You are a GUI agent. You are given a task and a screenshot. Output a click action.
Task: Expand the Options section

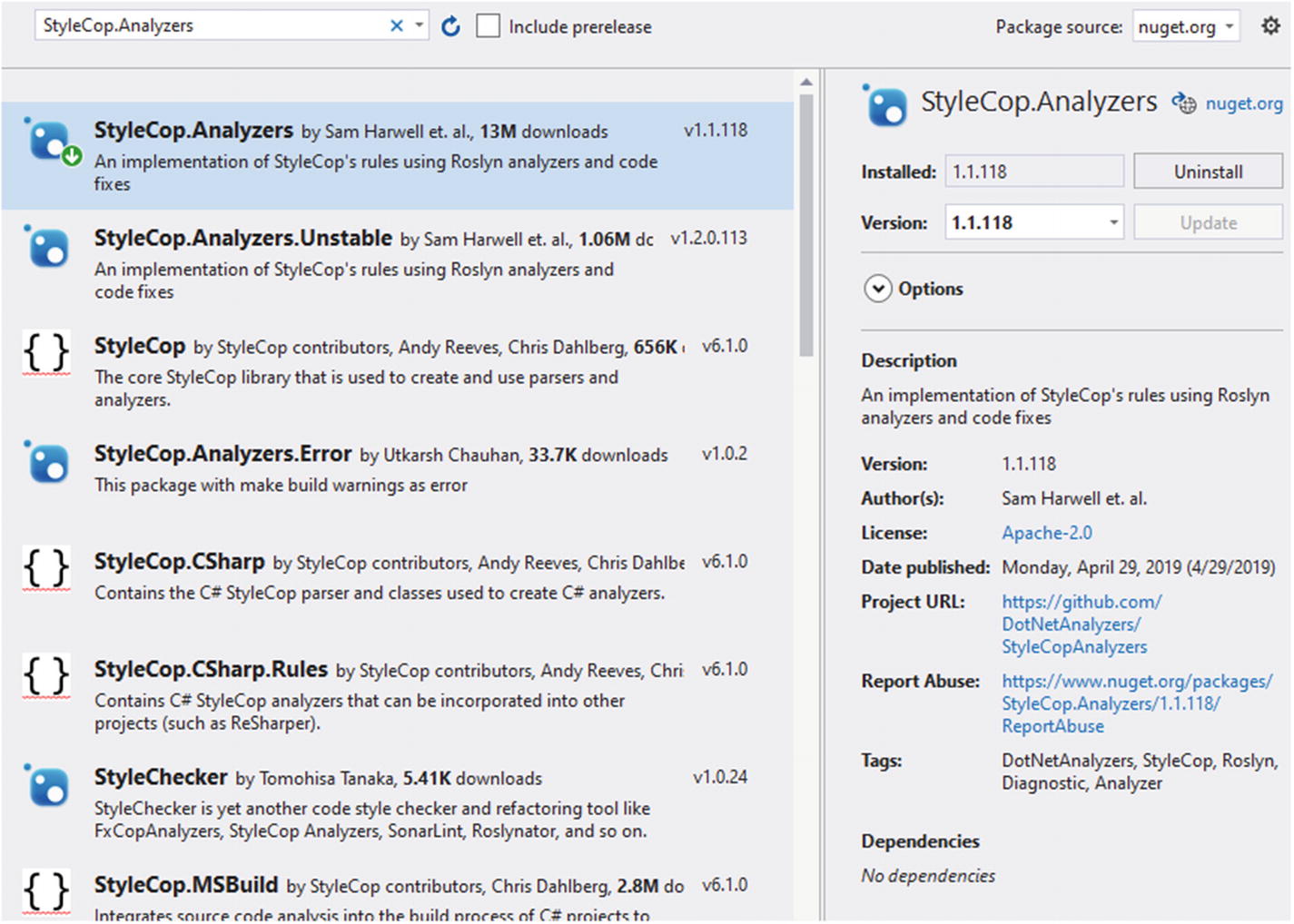click(x=877, y=289)
